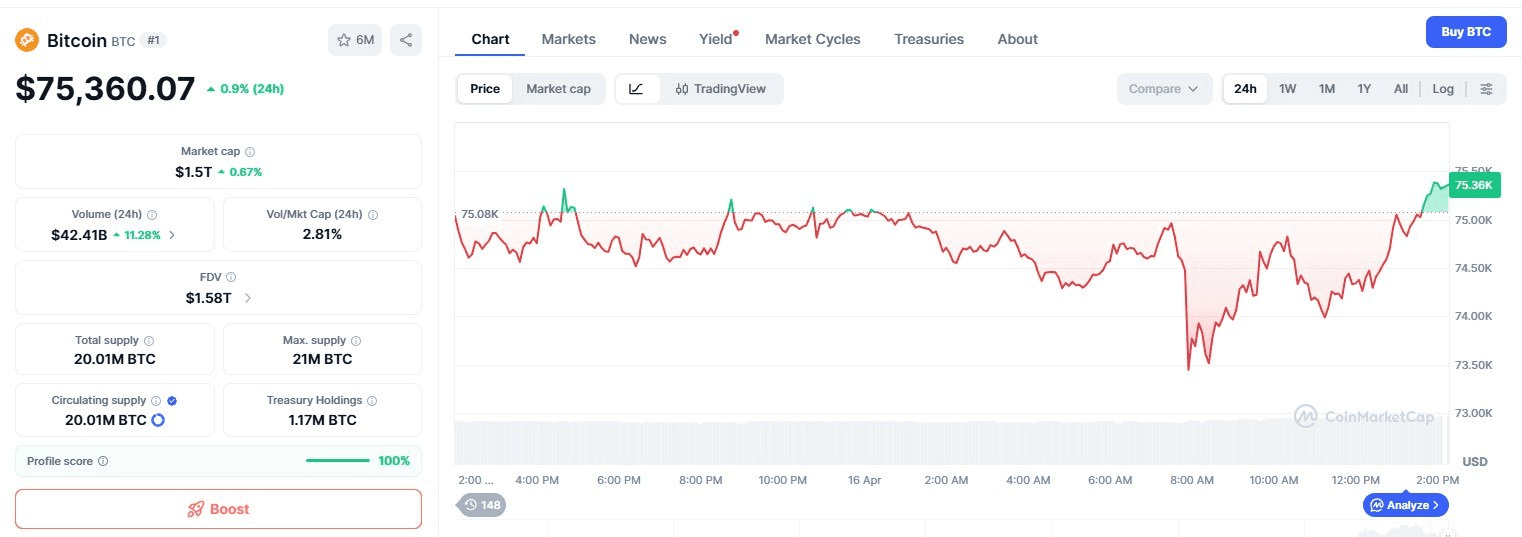Image resolution: width=1522 pixels, height=537 pixels.
Task: Click the Volume (24h) info icon
Action: pyautogui.click(x=152, y=215)
